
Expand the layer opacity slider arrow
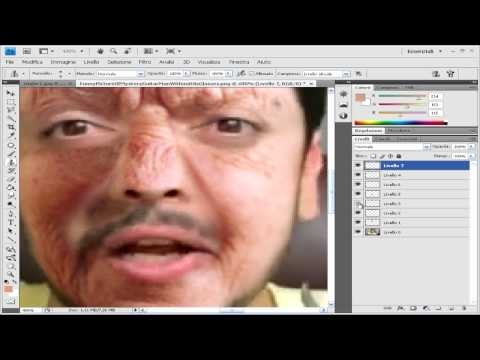(x=471, y=147)
